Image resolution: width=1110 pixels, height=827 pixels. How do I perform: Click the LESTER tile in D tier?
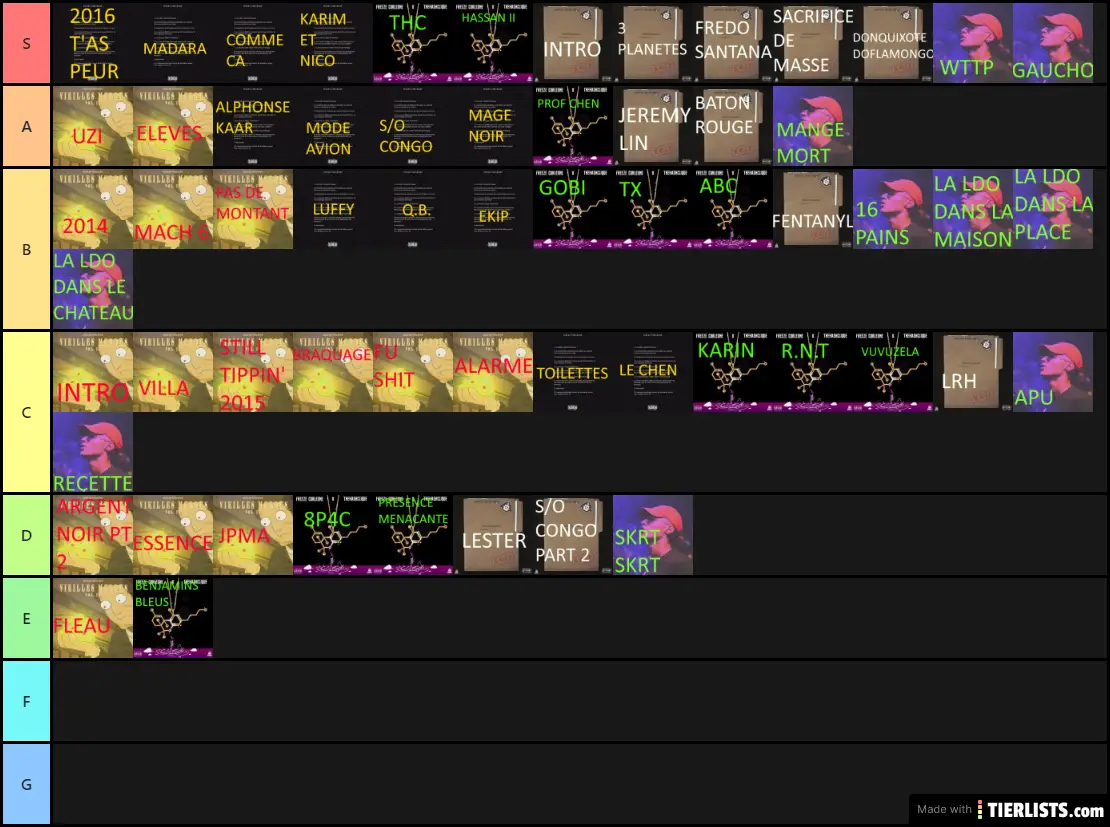[493, 535]
